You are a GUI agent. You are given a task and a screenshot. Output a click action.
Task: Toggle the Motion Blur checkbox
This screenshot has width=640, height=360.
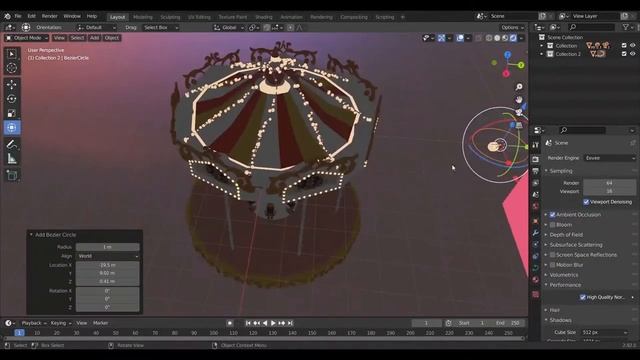pos(553,265)
